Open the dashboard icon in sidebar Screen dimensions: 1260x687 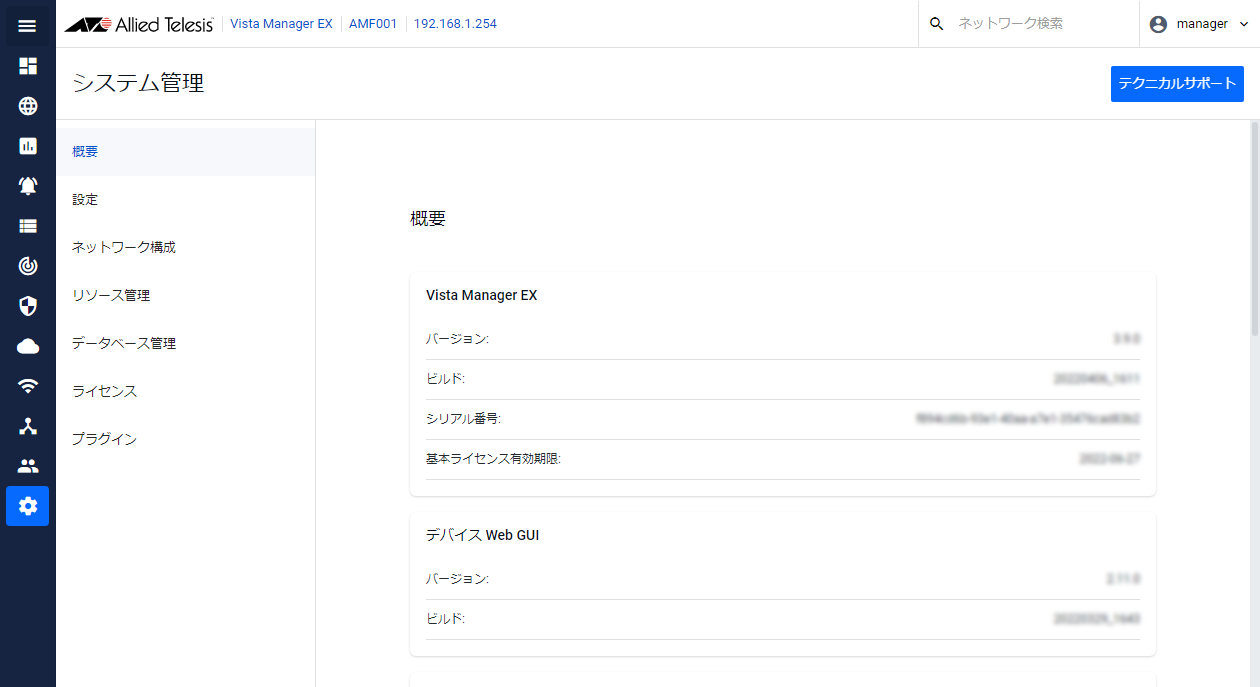(x=28, y=66)
